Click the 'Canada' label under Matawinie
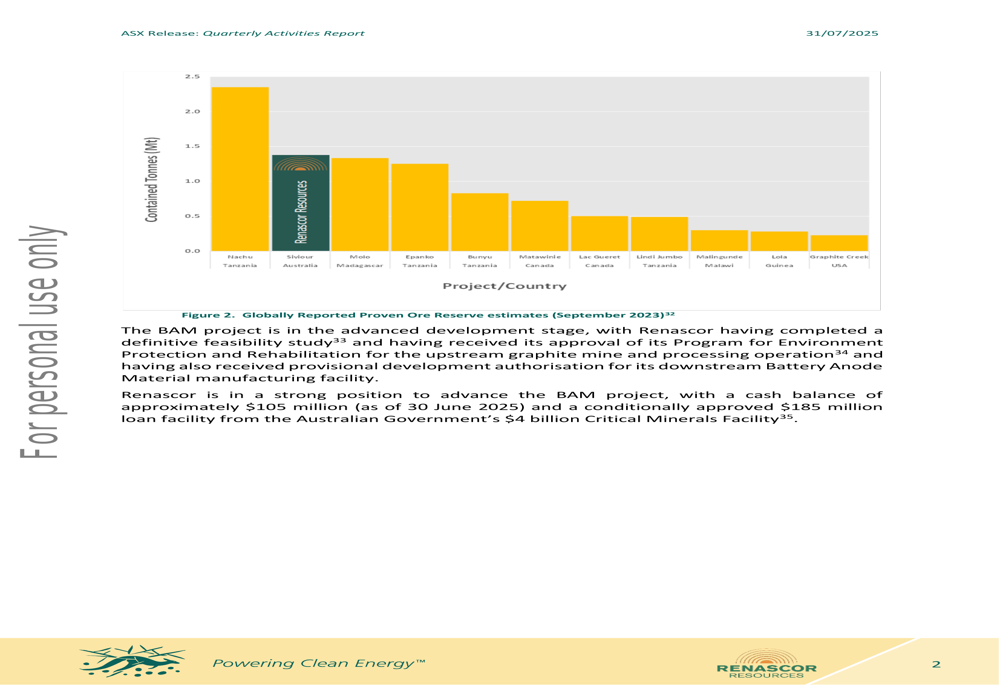The image size is (1000, 685). 540,265
